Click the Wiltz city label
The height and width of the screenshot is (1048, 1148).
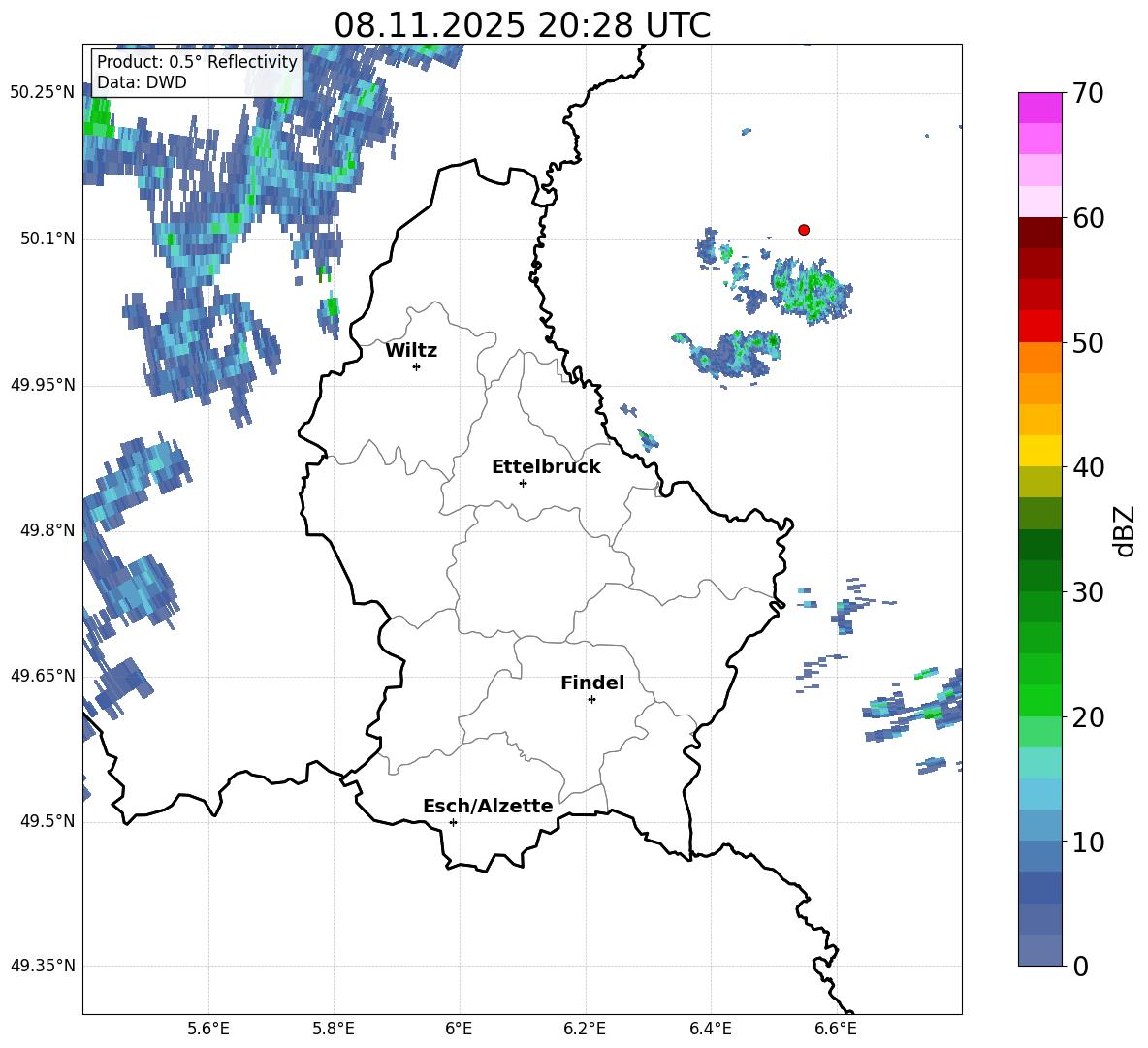click(411, 351)
